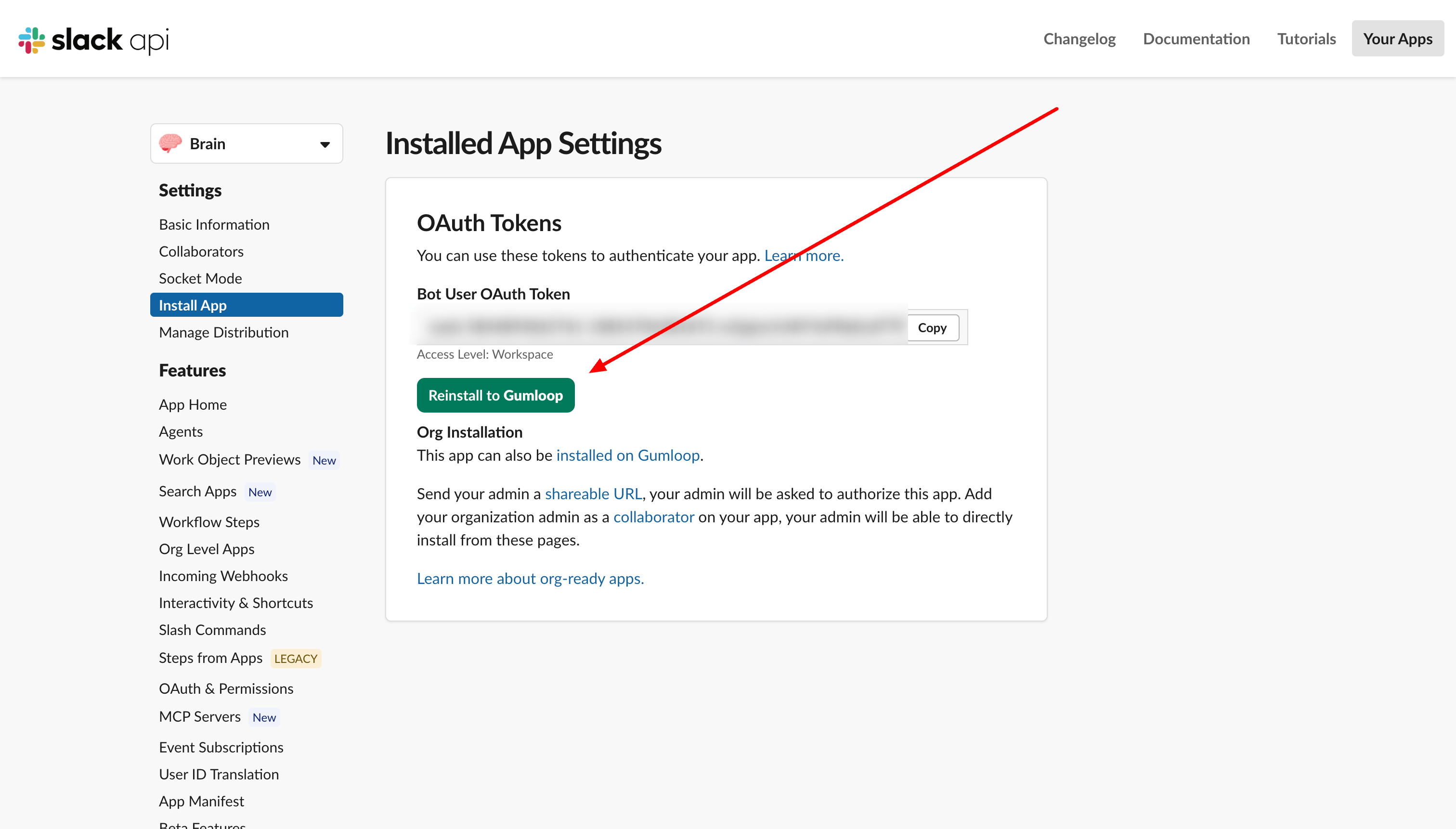
Task: Open Event Subscriptions
Action: (x=221, y=747)
